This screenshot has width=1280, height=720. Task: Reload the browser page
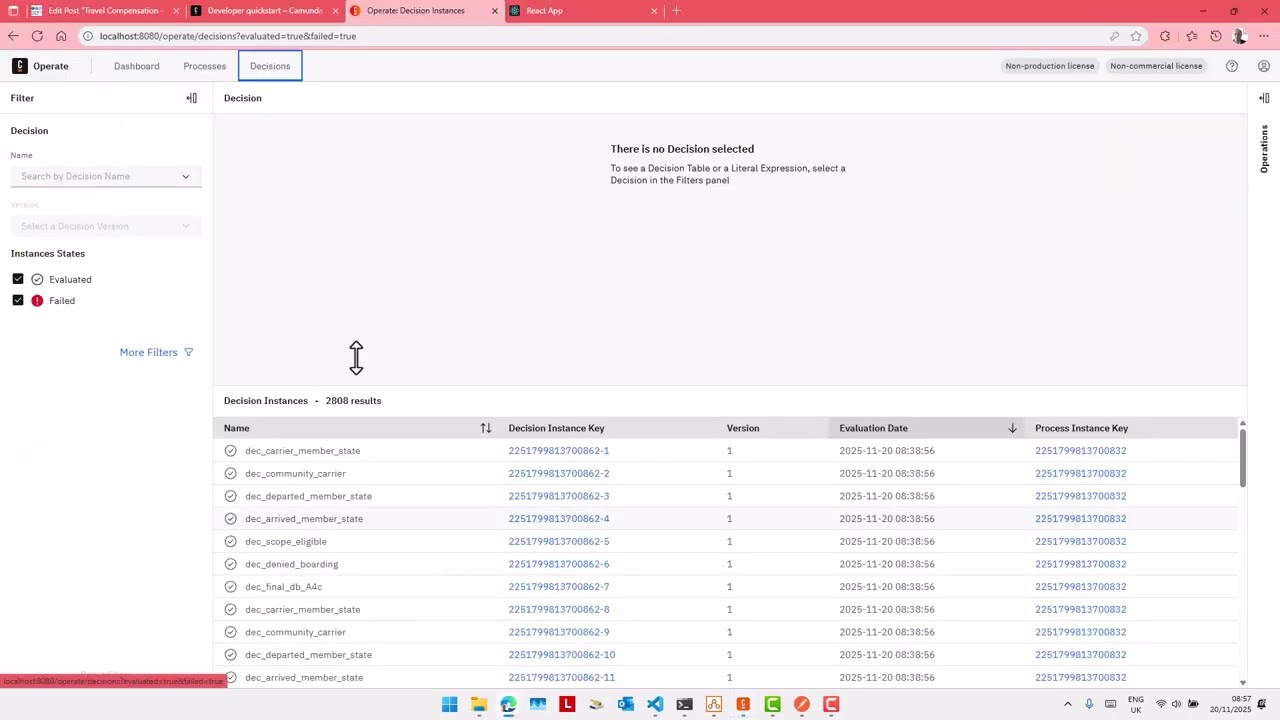tap(37, 36)
